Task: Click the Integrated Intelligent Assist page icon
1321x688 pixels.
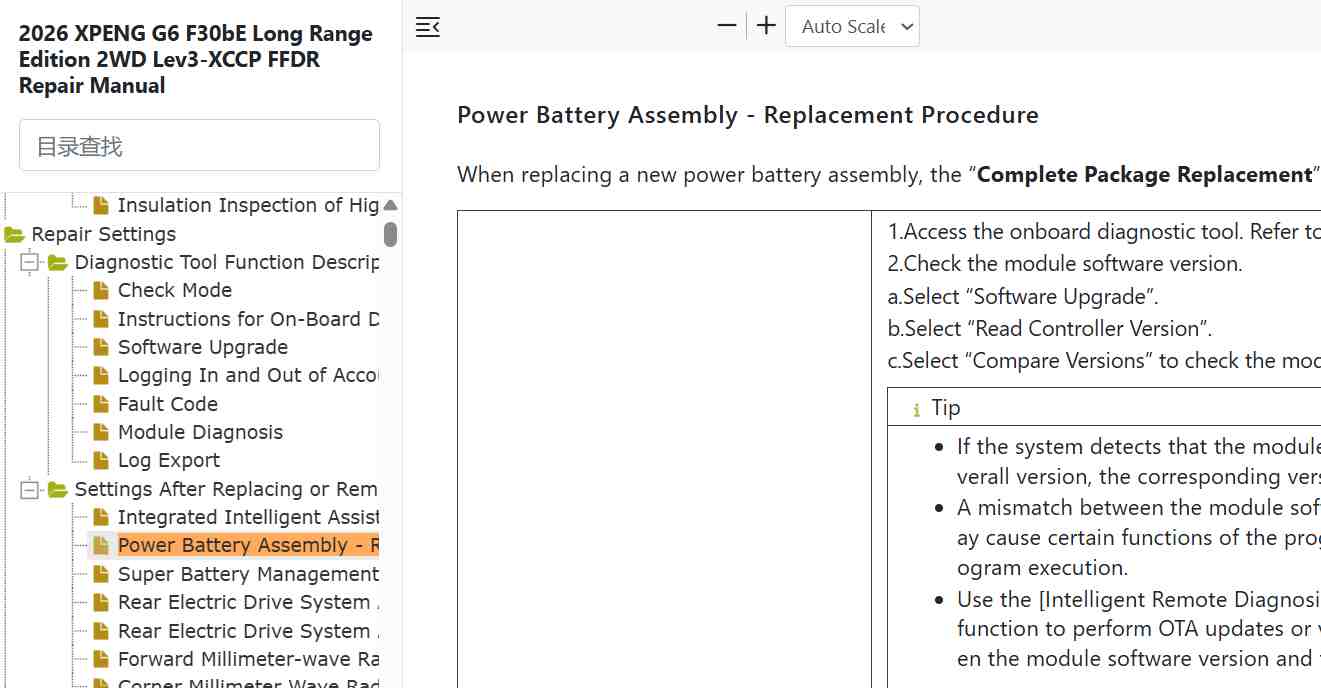Action: coord(101,518)
